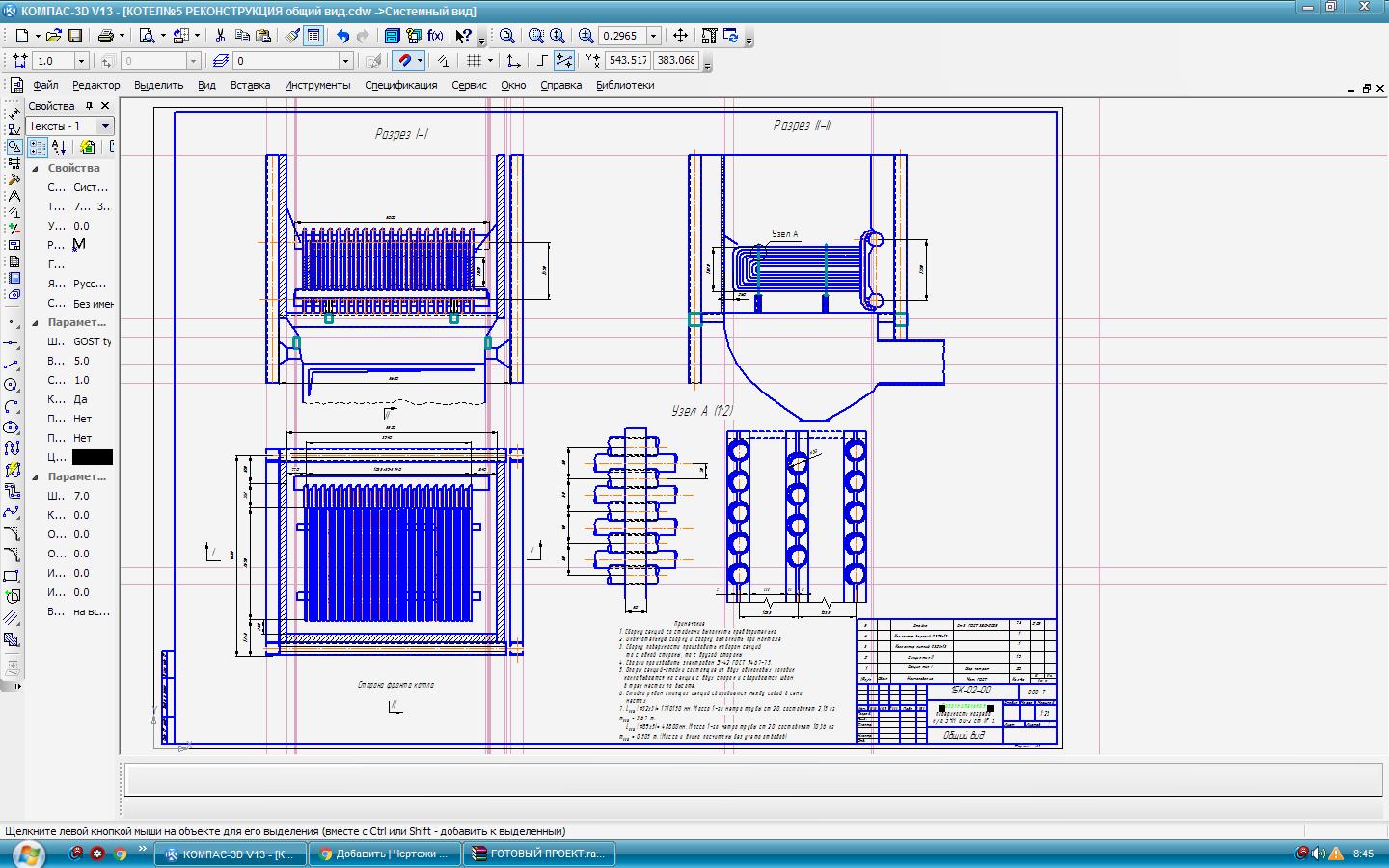The height and width of the screenshot is (868, 1389).
Task: Open the Файл menu
Action: click(45, 85)
